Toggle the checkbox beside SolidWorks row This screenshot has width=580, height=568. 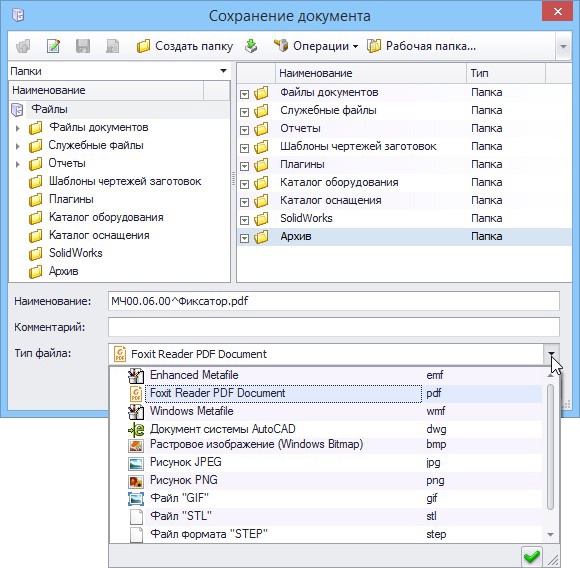coord(244,220)
